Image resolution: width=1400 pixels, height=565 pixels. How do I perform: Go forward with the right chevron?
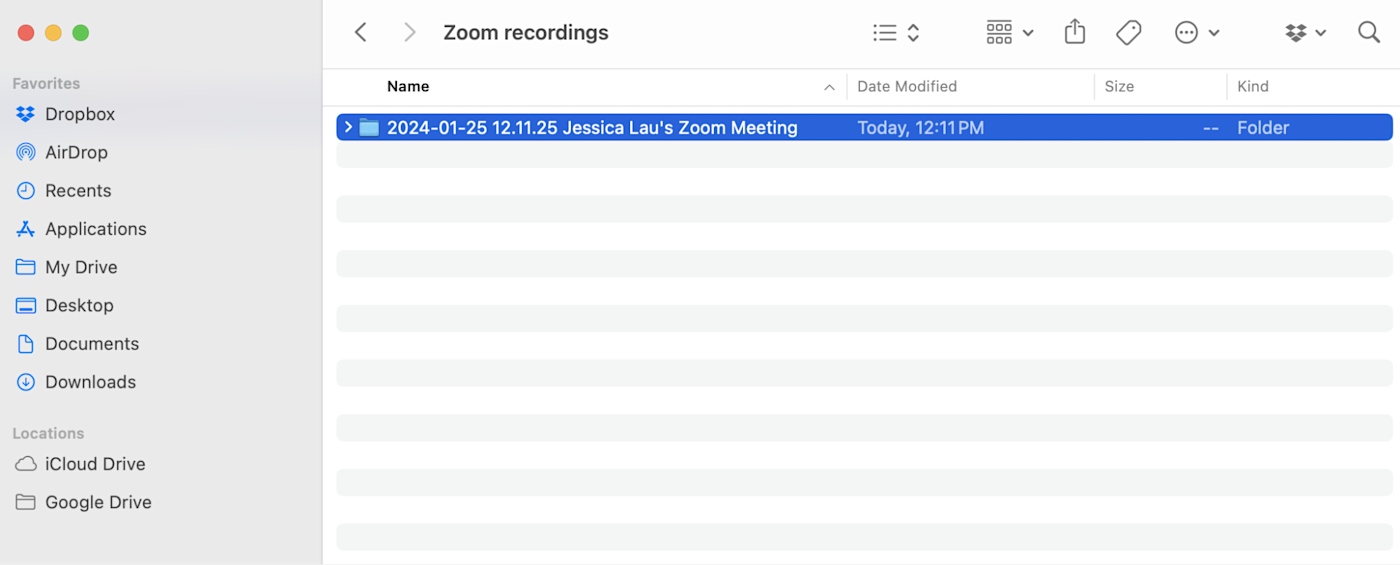coord(409,32)
